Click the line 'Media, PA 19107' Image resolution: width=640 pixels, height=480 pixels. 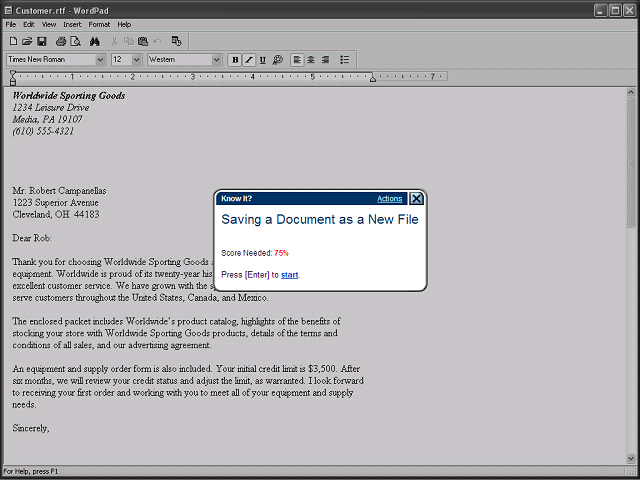coord(47,120)
